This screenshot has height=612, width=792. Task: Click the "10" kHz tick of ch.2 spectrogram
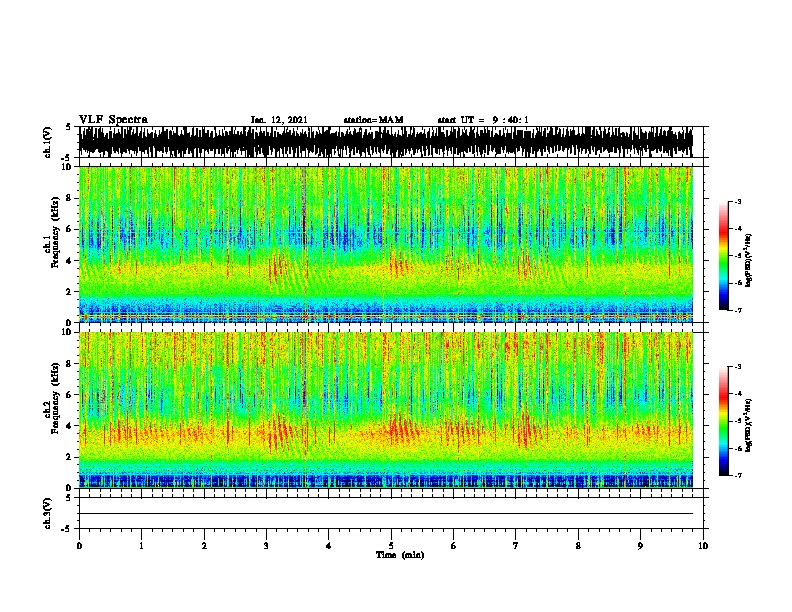67,332
